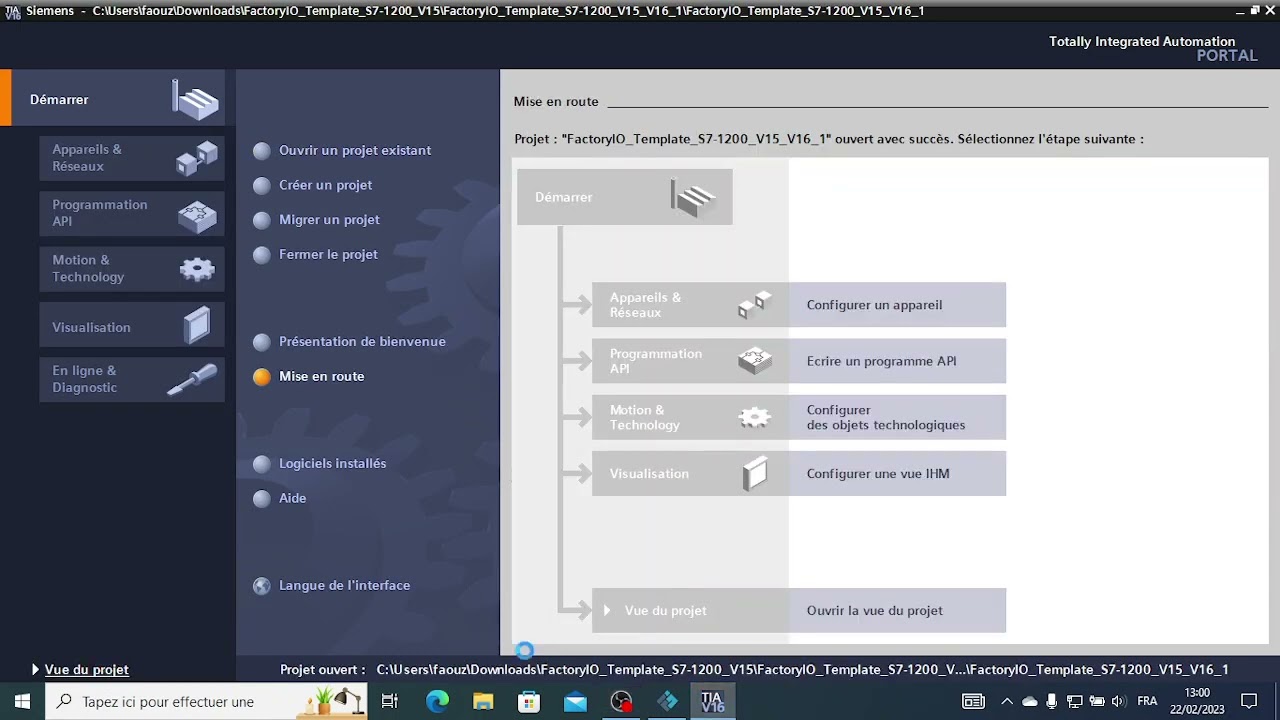Select the Logiciels installés option
1280x720 pixels.
pyautogui.click(x=319, y=464)
